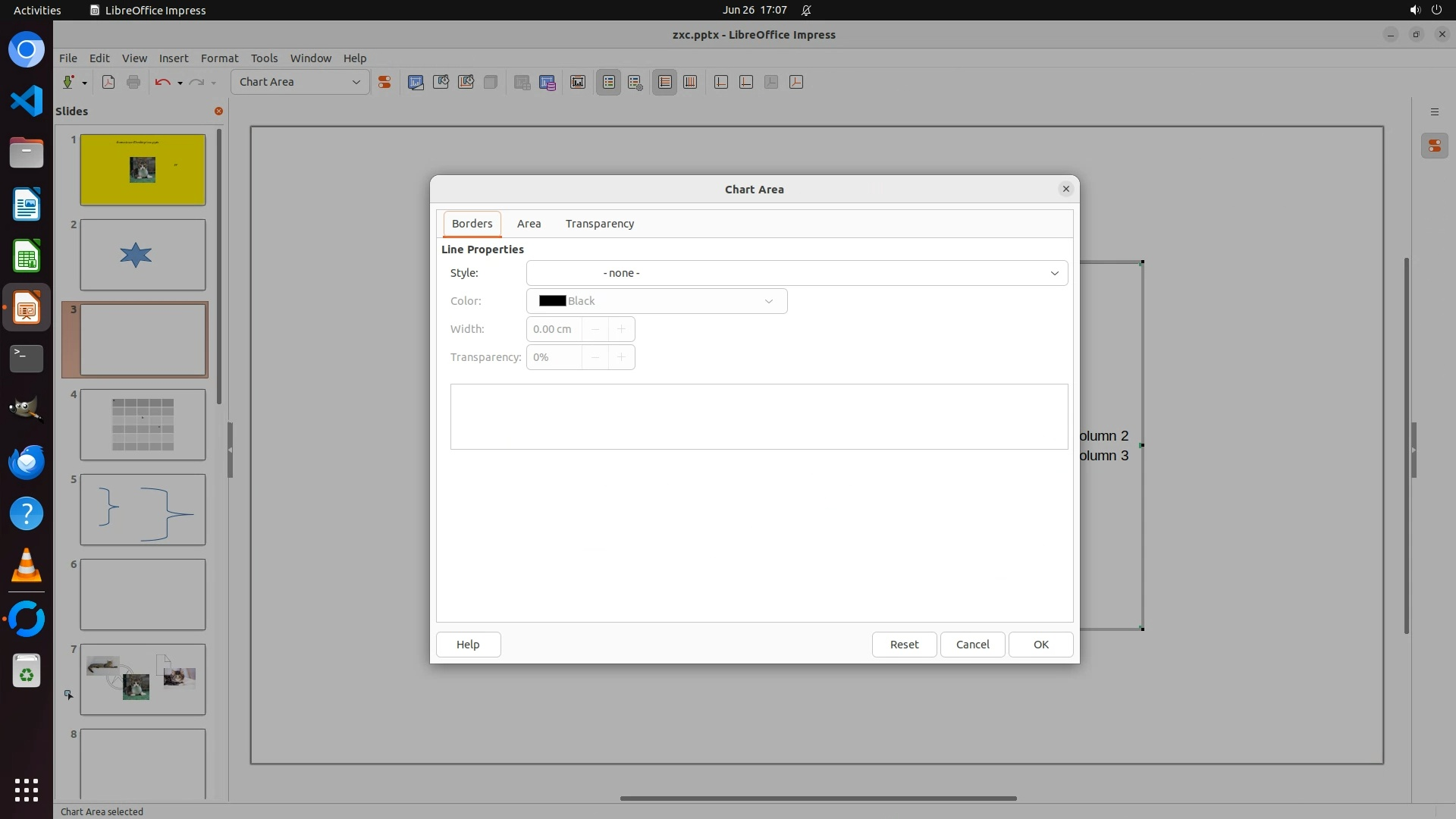Select slide 5 thumbnail with braces
The height and width of the screenshot is (819, 1456).
143,510
